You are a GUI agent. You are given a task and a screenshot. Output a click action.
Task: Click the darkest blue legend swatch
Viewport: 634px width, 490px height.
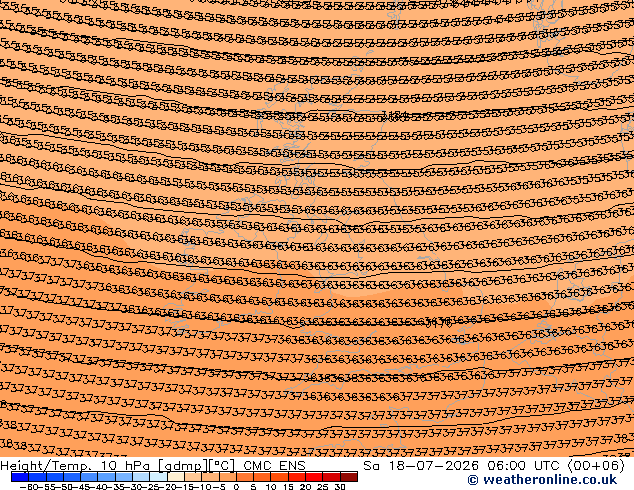(x=20, y=477)
